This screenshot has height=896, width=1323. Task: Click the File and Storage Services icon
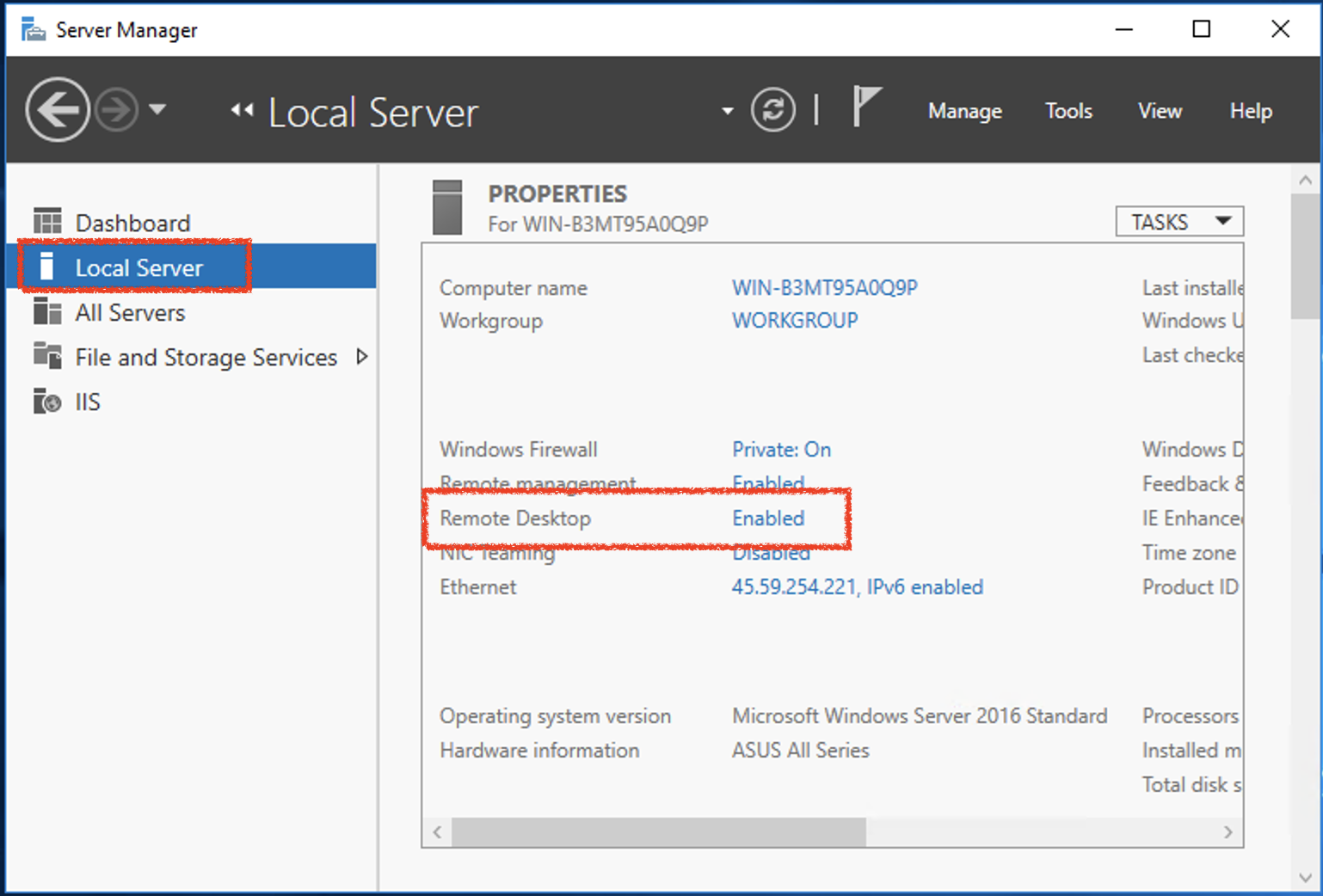pos(47,356)
